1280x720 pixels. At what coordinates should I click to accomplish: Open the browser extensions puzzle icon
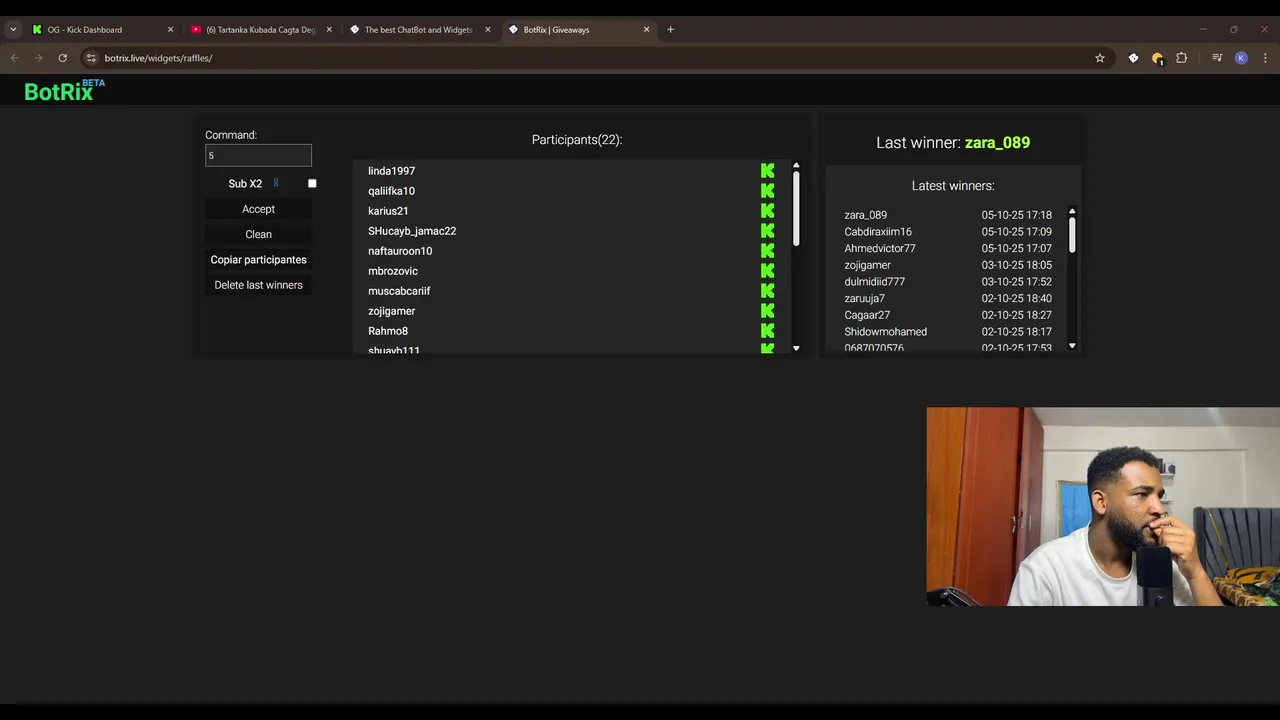[x=1181, y=58]
